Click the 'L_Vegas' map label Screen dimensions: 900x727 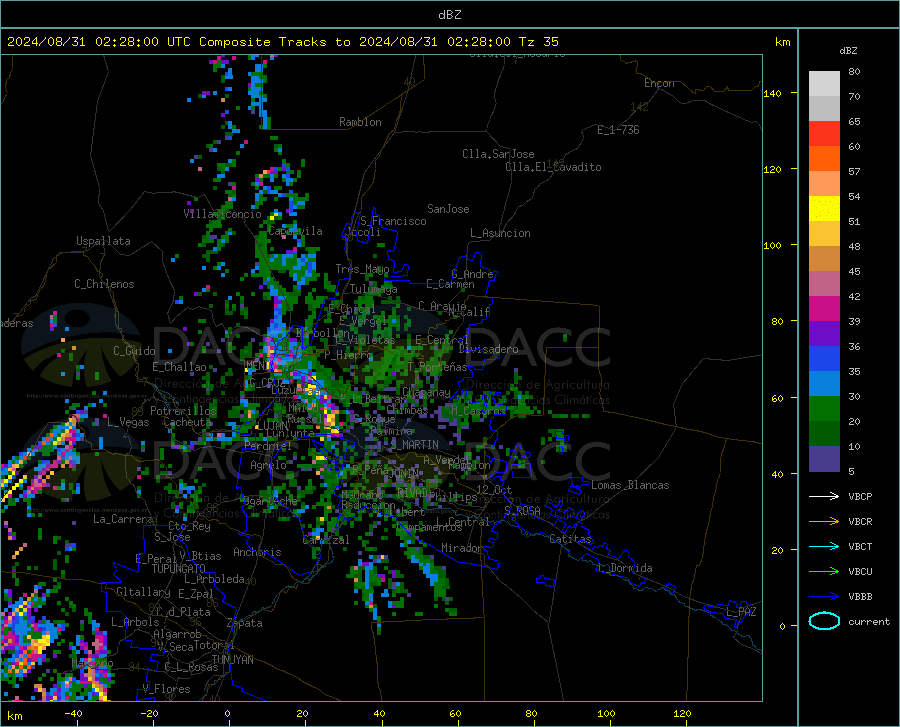pyautogui.click(x=128, y=422)
